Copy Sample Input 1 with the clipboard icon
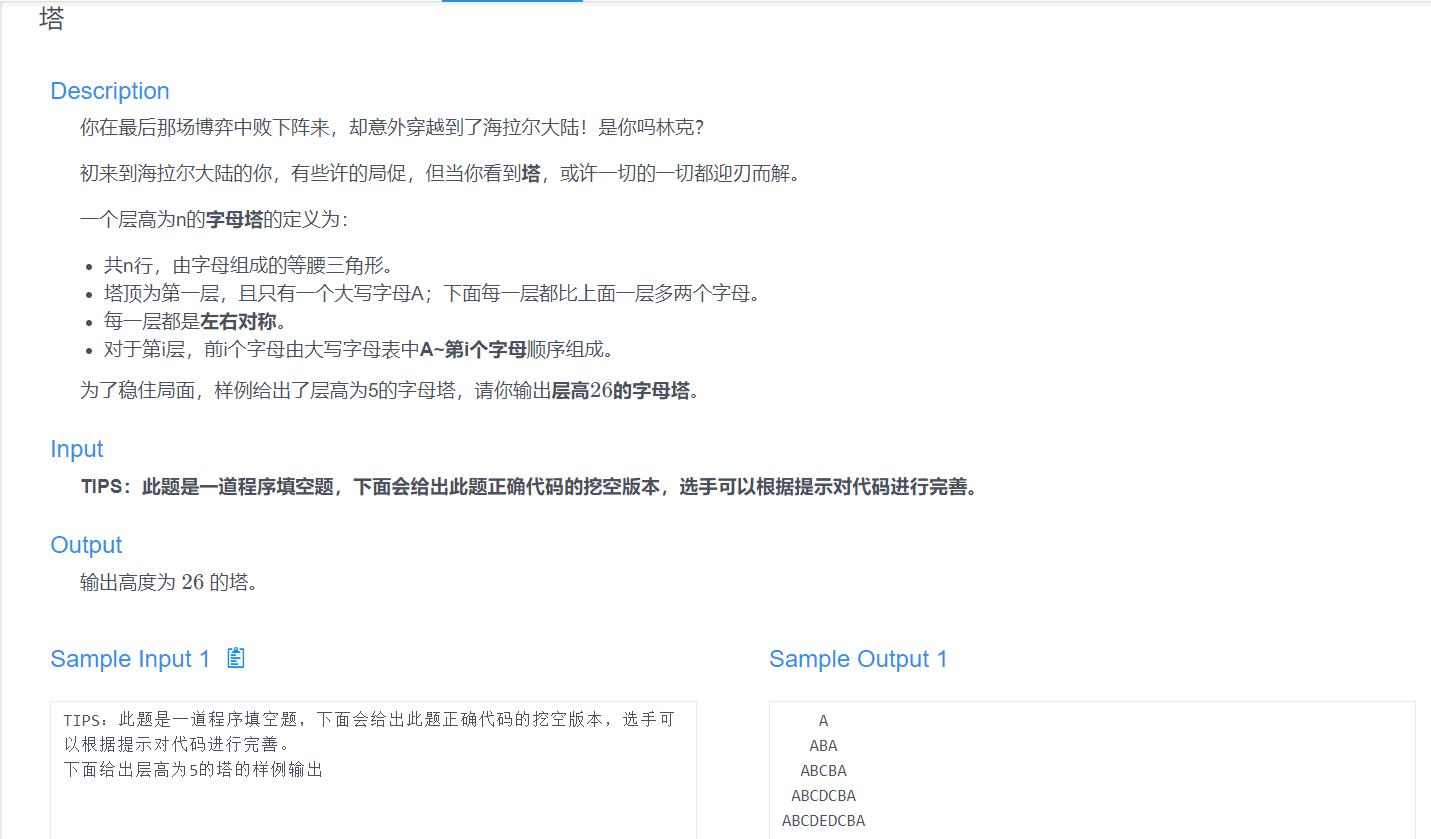The height and width of the screenshot is (839, 1431). pyautogui.click(x=236, y=658)
